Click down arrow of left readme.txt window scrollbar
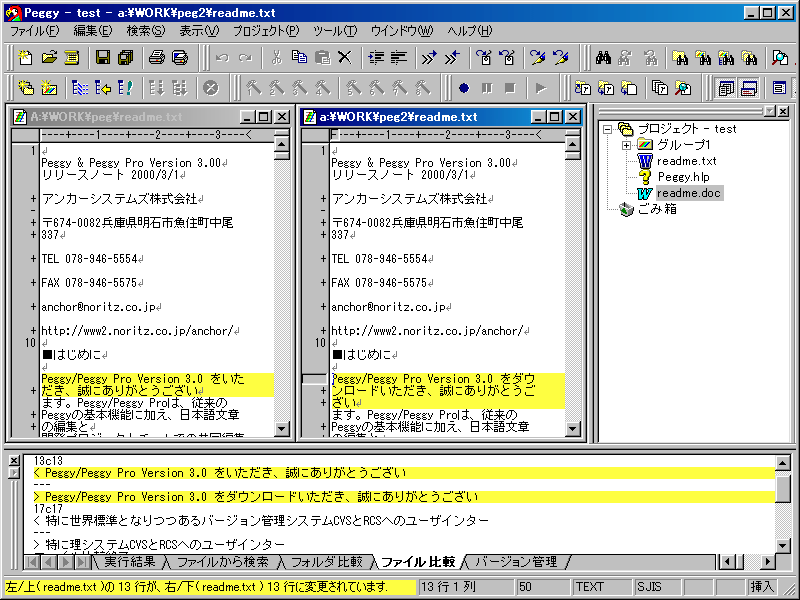 pyautogui.click(x=282, y=429)
